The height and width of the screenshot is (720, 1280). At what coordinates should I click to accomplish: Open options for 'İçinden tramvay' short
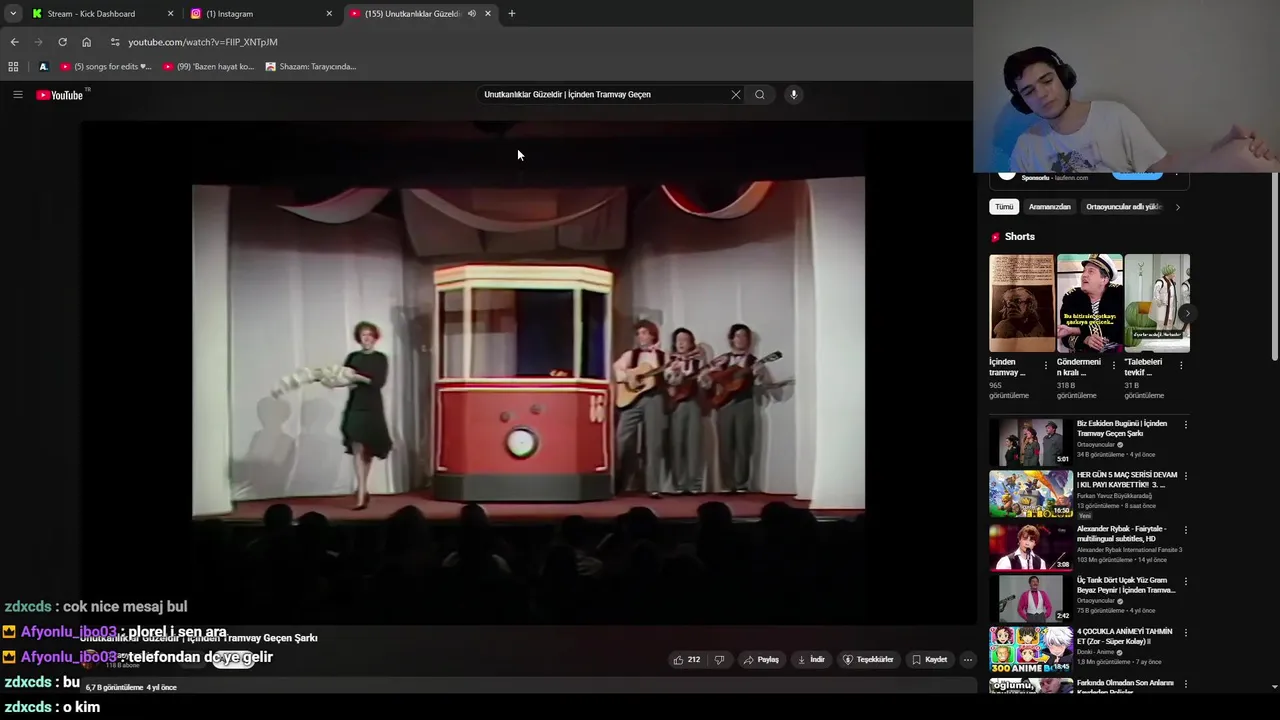tap(1046, 366)
